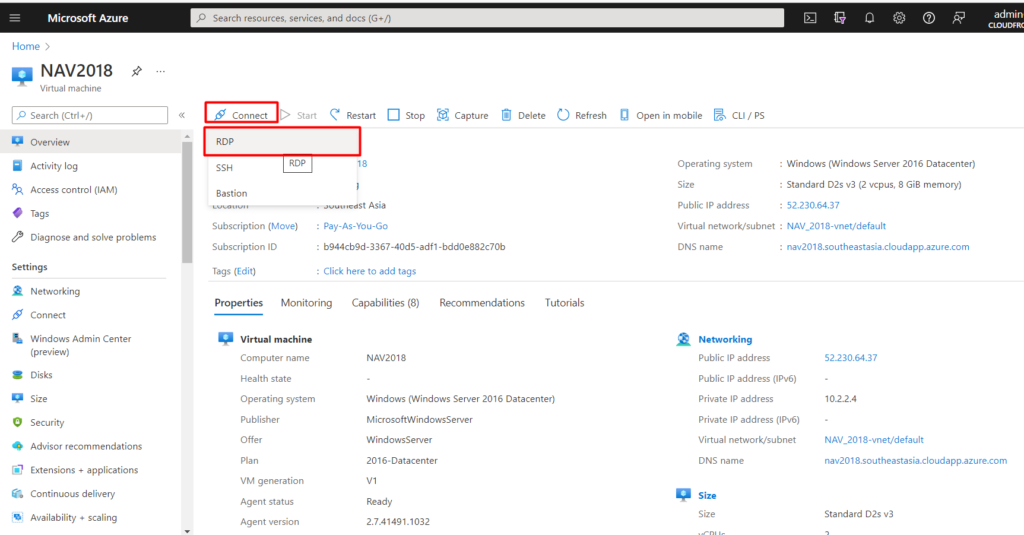Capture the virtual machine image

462,115
